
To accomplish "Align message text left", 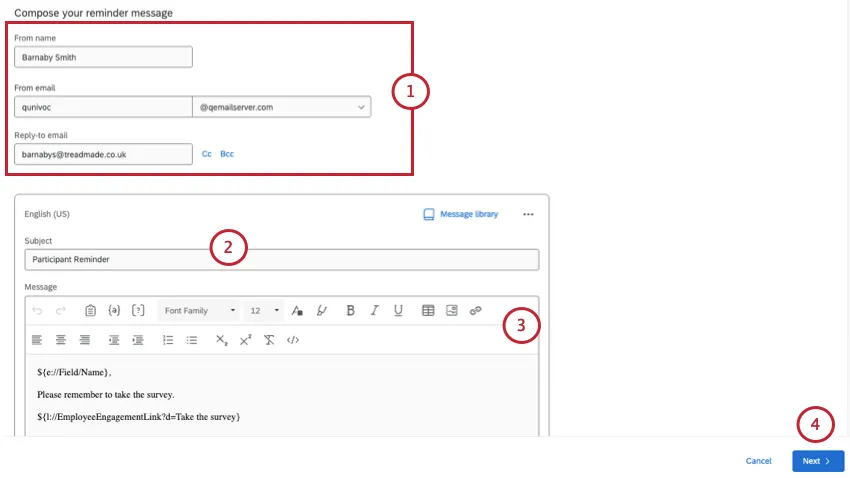I will click(x=37, y=340).
